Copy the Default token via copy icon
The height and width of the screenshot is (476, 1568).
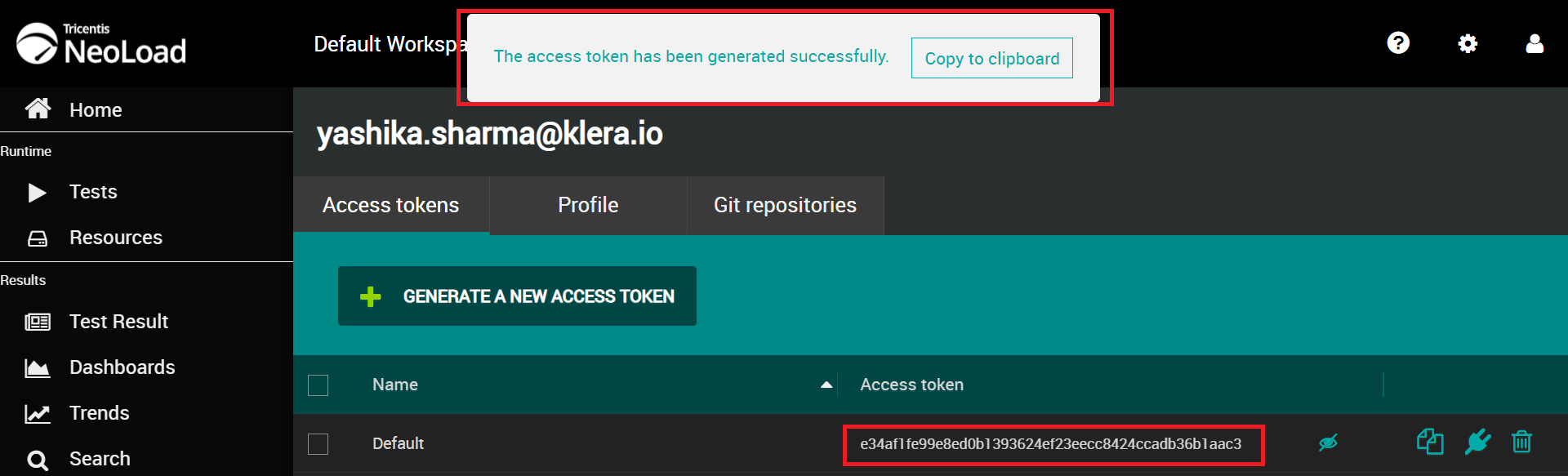point(1430,442)
